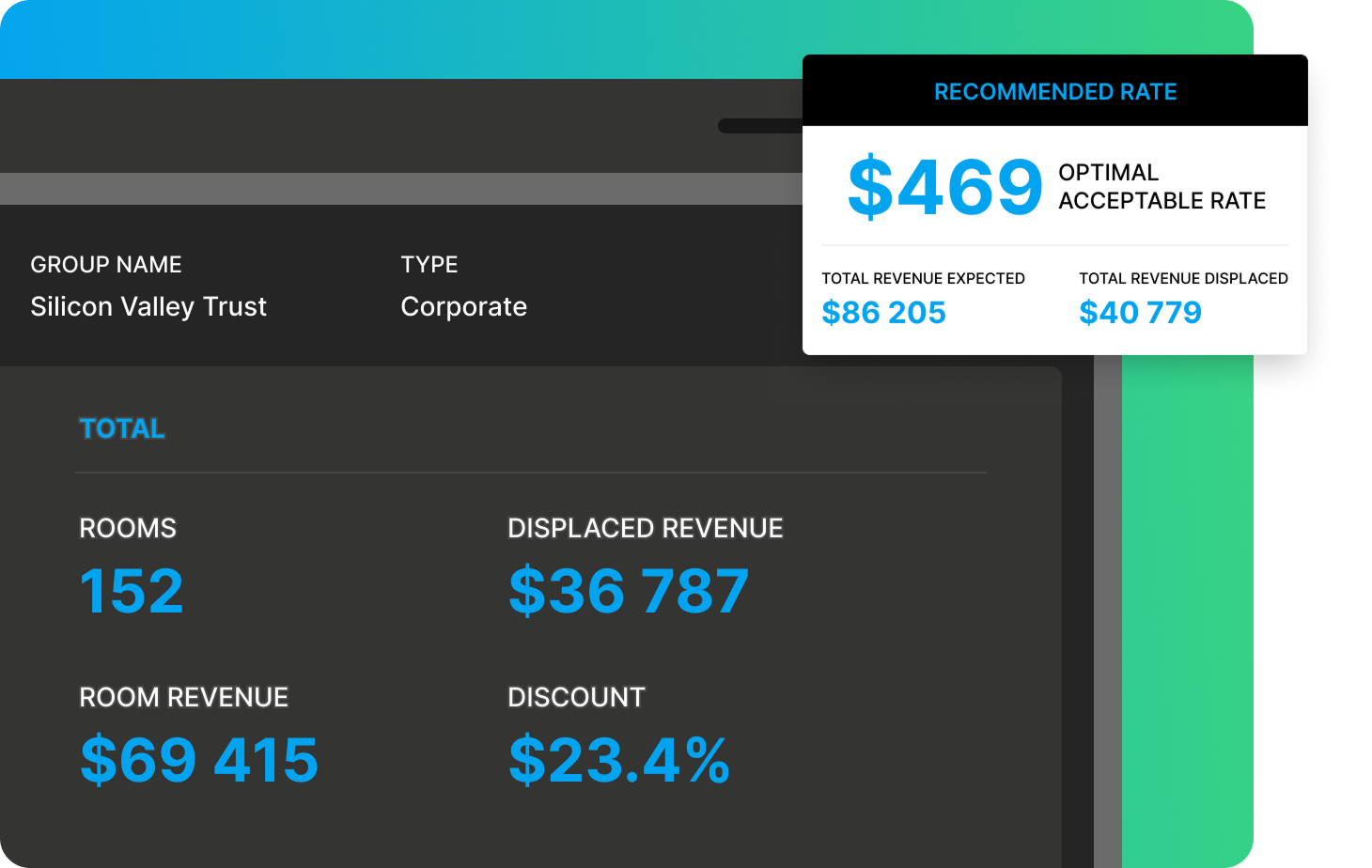Click the DISPLACED REVENUE label

(x=645, y=529)
